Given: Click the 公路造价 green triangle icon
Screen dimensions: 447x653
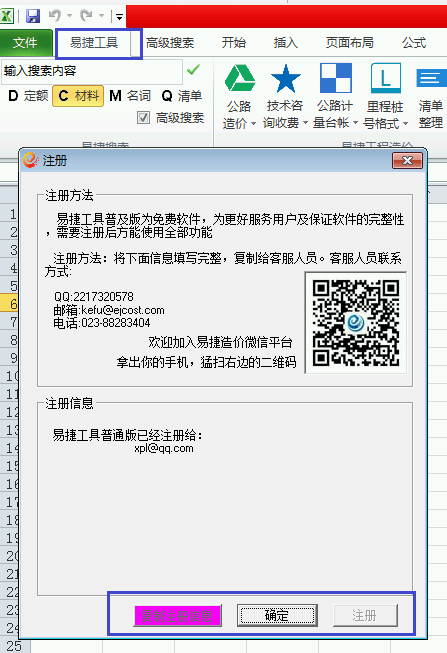Looking at the screenshot, I should coord(240,78).
